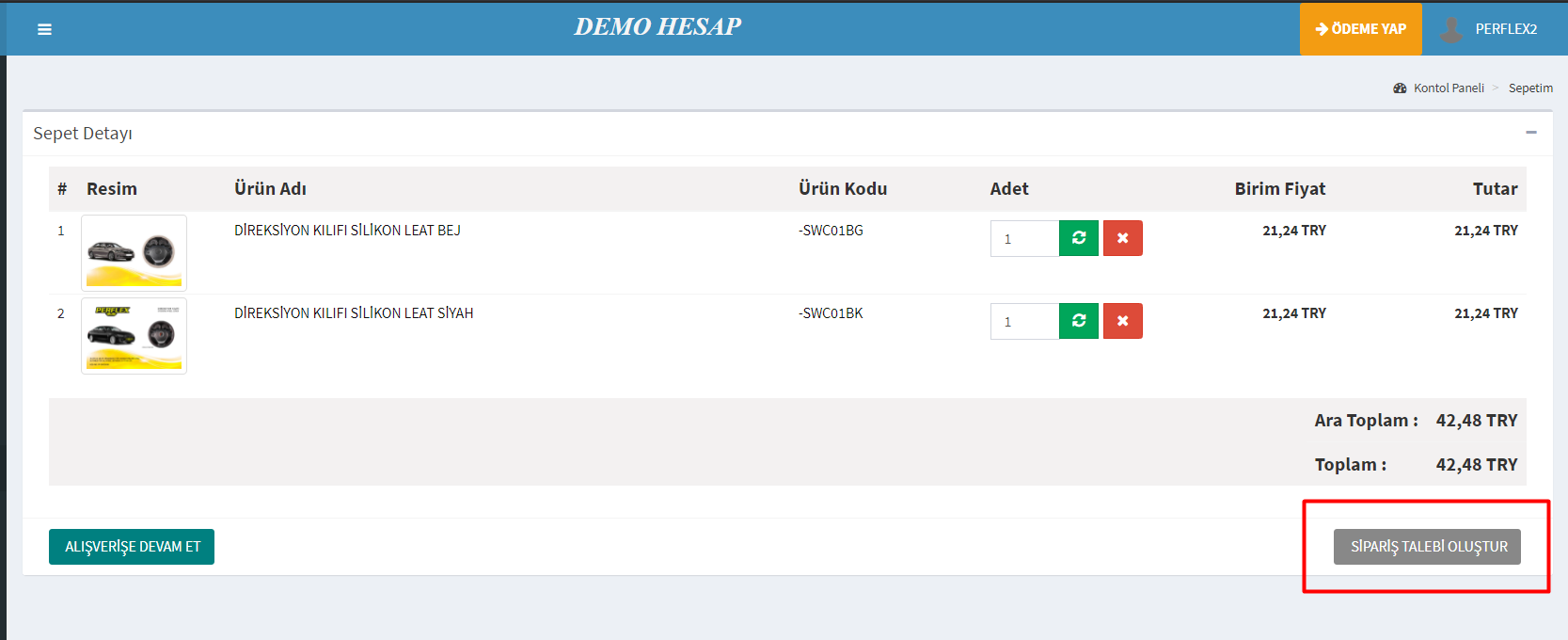Screen dimensions: 1568x640
Task: Delete LEAT SİYAH item from cart
Action: [1122, 321]
